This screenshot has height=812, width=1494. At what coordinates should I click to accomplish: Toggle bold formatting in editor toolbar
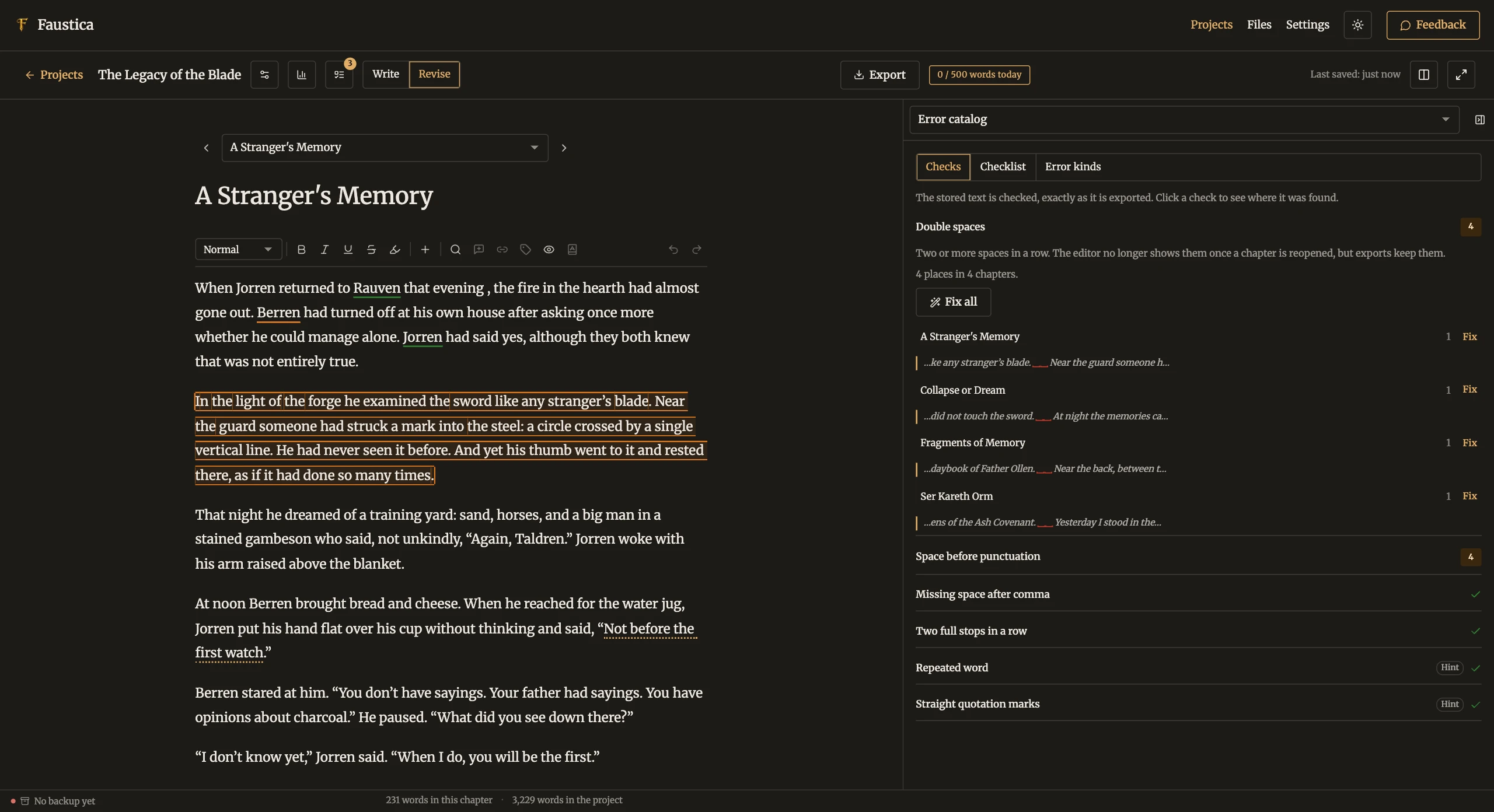click(x=301, y=250)
